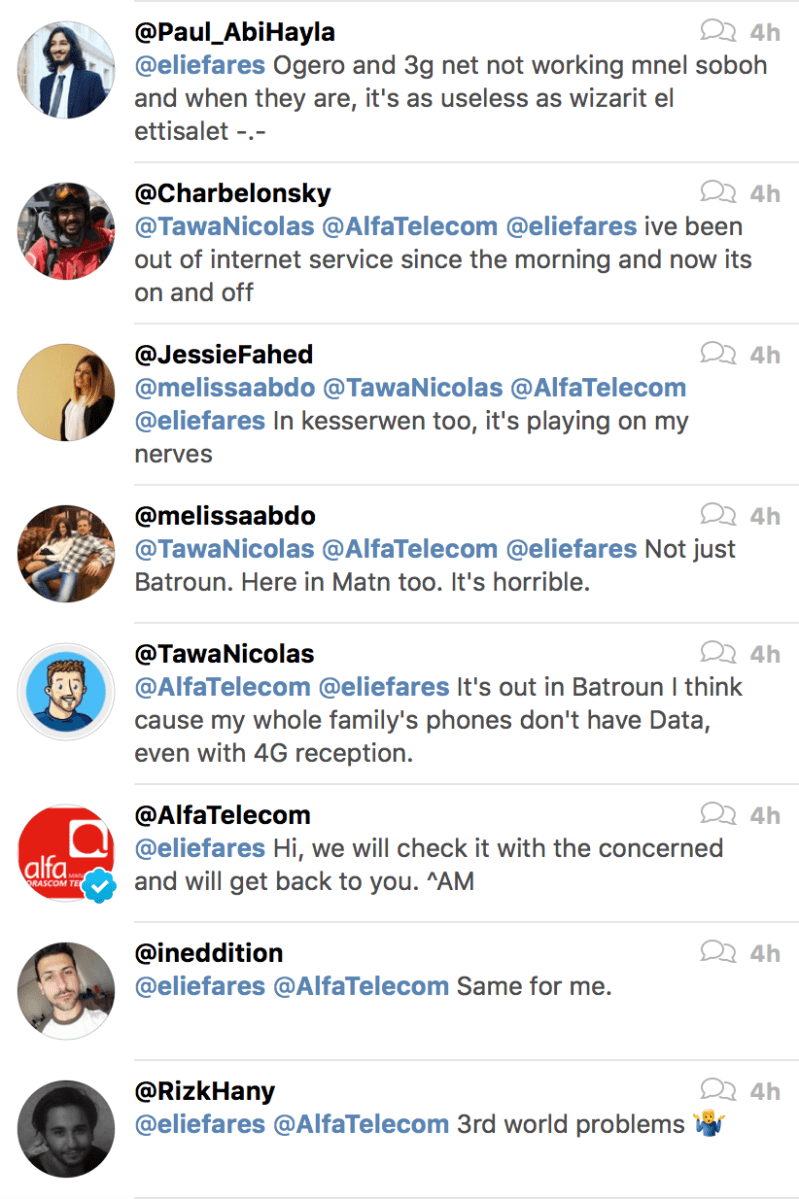The height and width of the screenshot is (1199, 799).
Task: Click the @AlfaTelecom mention in @ineddition's tweet
Action: click(360, 986)
